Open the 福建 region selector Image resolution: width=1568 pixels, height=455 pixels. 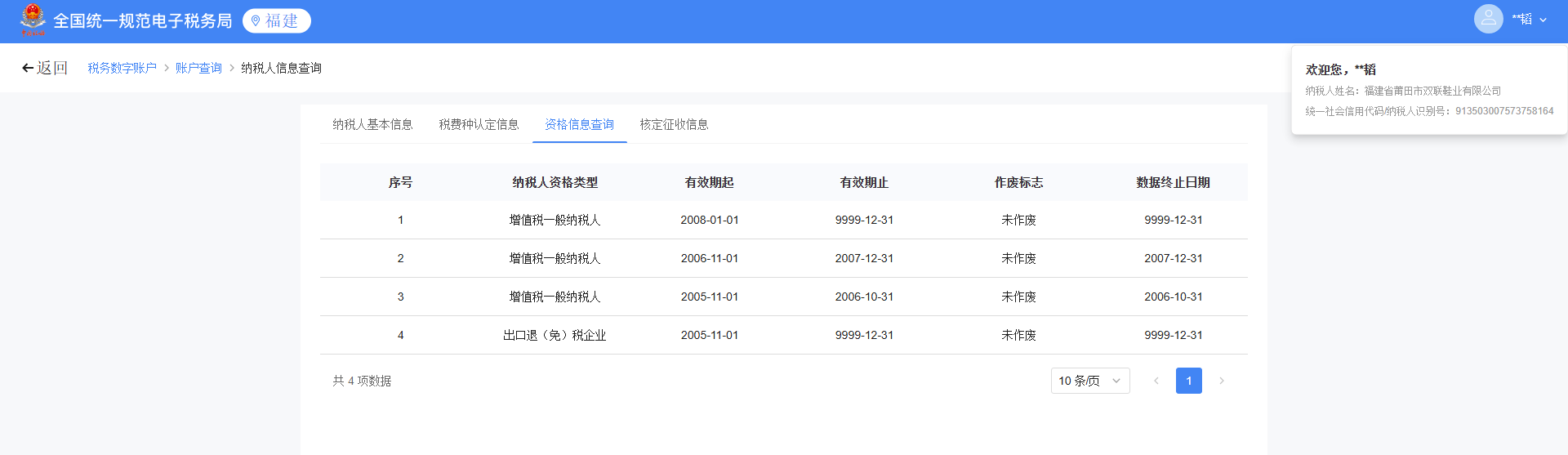[x=277, y=21]
